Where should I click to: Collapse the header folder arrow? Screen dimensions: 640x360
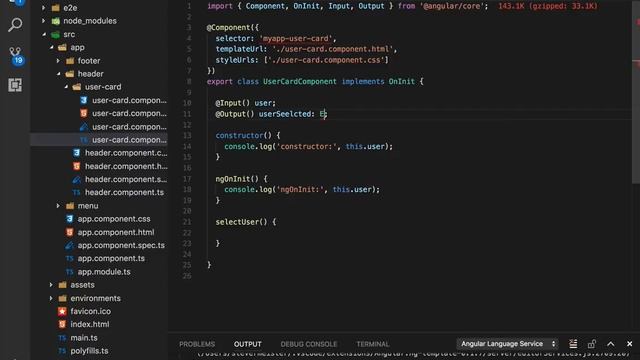58,74
